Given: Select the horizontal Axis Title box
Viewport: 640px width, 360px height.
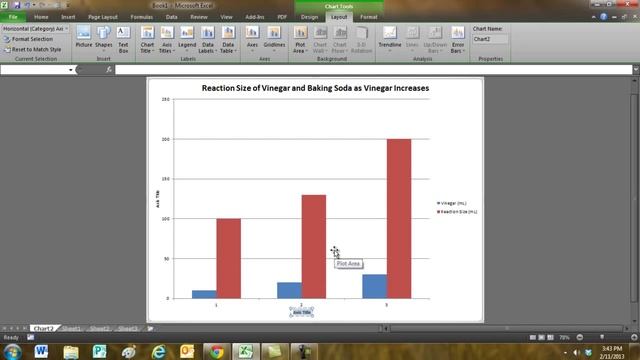Looking at the screenshot, I should [x=302, y=312].
